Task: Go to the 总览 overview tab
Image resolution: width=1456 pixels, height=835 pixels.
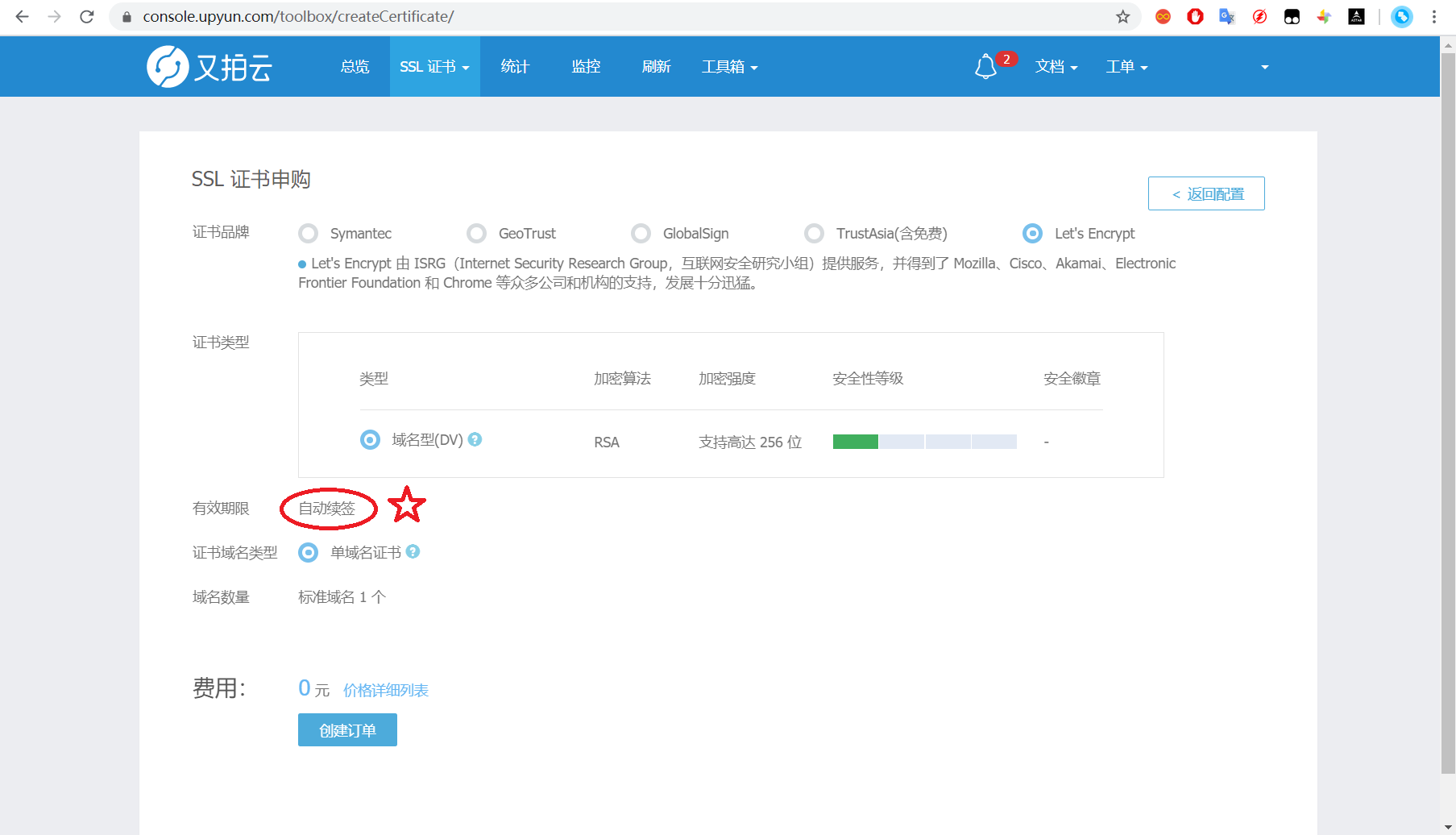Action: pyautogui.click(x=355, y=67)
